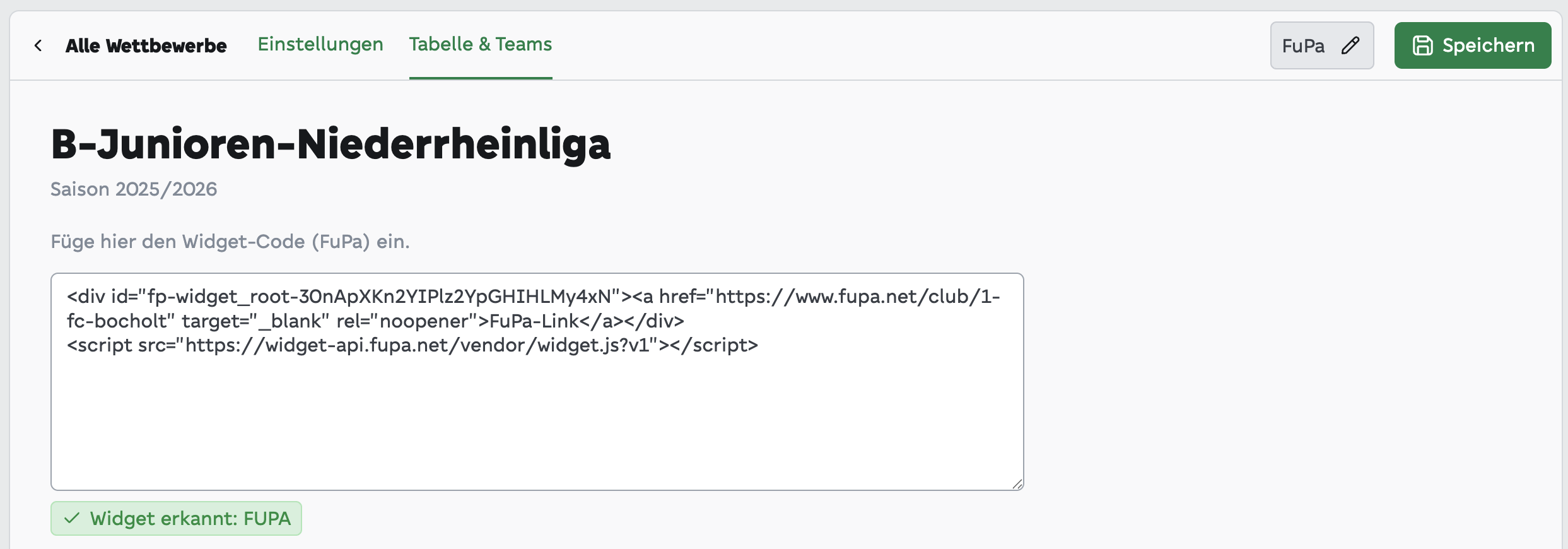Click the Füge hier den Widget-Code label
Screen dimensions: 1568x549
tap(230, 241)
